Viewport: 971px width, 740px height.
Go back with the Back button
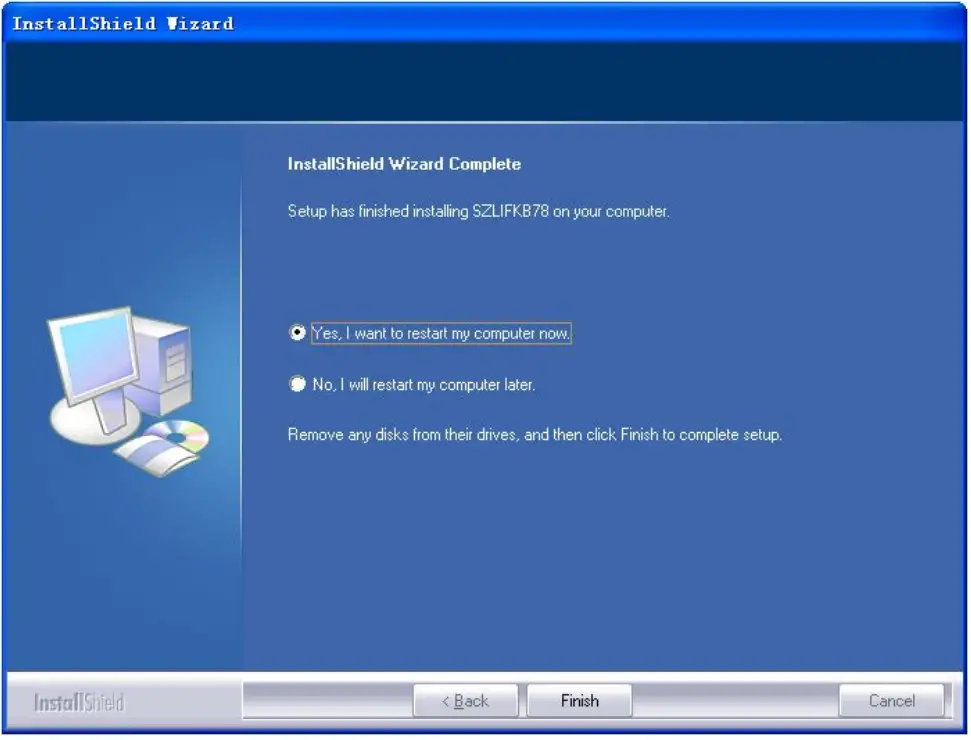pyautogui.click(x=466, y=701)
